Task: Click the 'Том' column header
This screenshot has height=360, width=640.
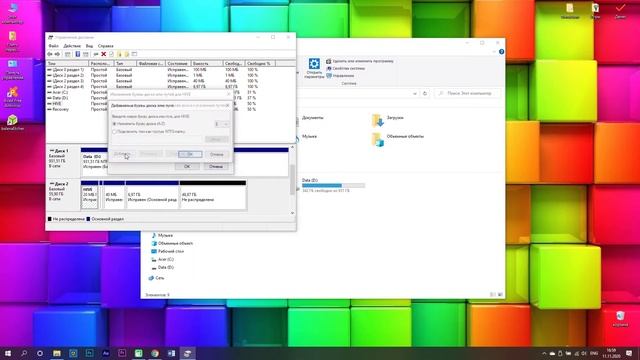Action: pos(67,64)
